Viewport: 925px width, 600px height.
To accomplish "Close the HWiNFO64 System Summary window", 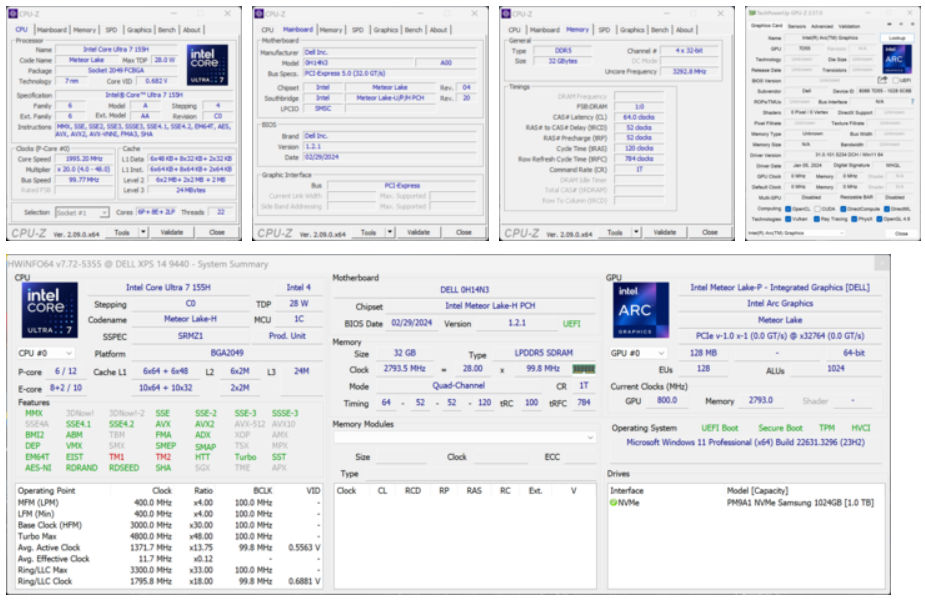I will click(x=882, y=264).
